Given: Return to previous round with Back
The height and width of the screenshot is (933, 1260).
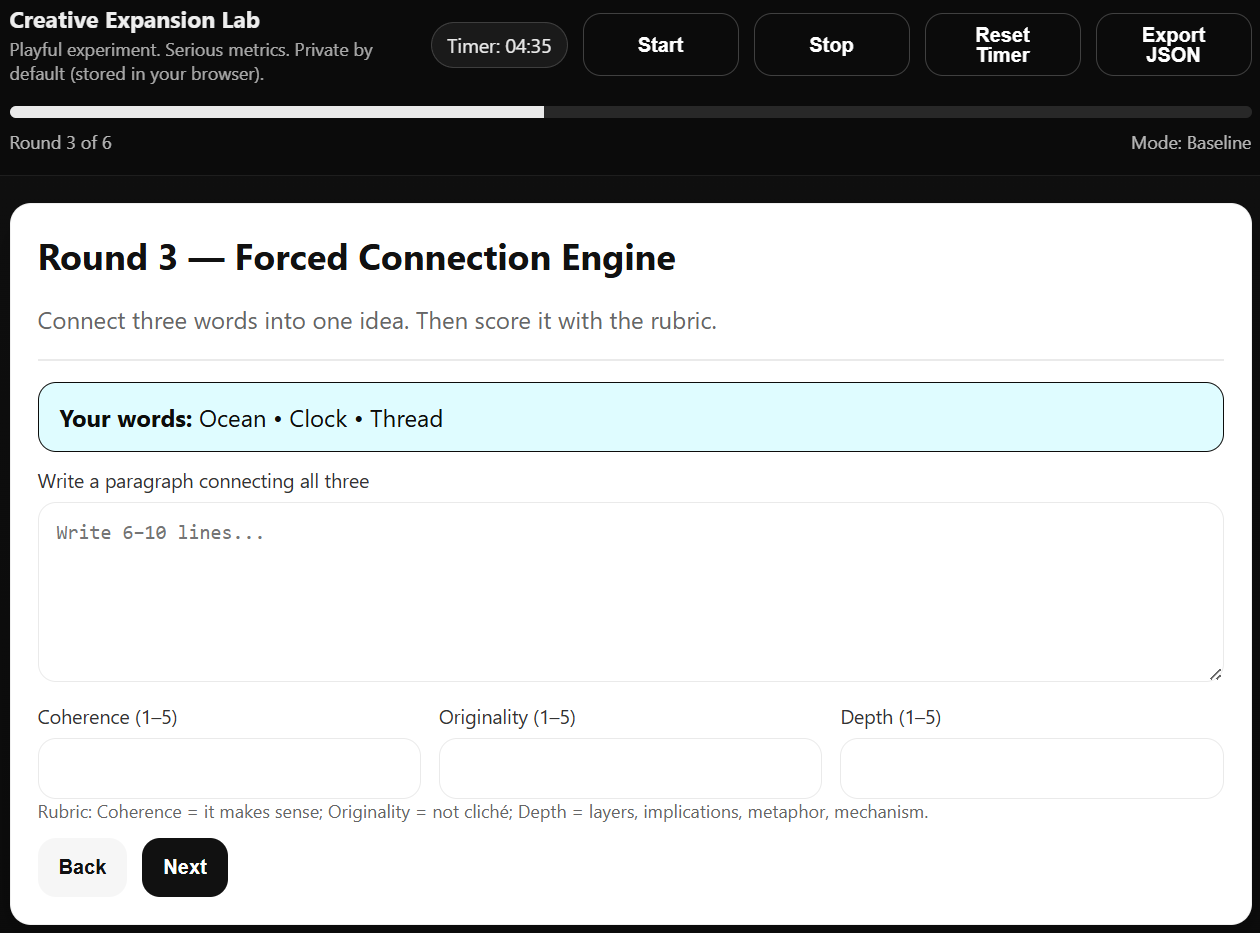Looking at the screenshot, I should (82, 867).
